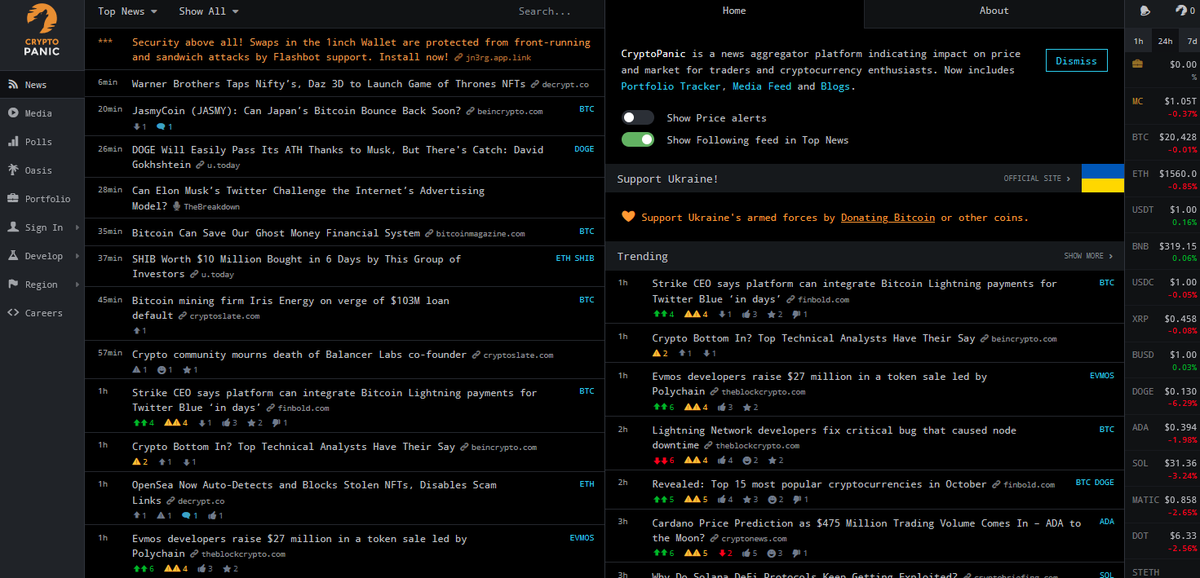Screen dimensions: 1200x578
Task: Click the heart icon in Ukraine support message
Action: coord(628,217)
